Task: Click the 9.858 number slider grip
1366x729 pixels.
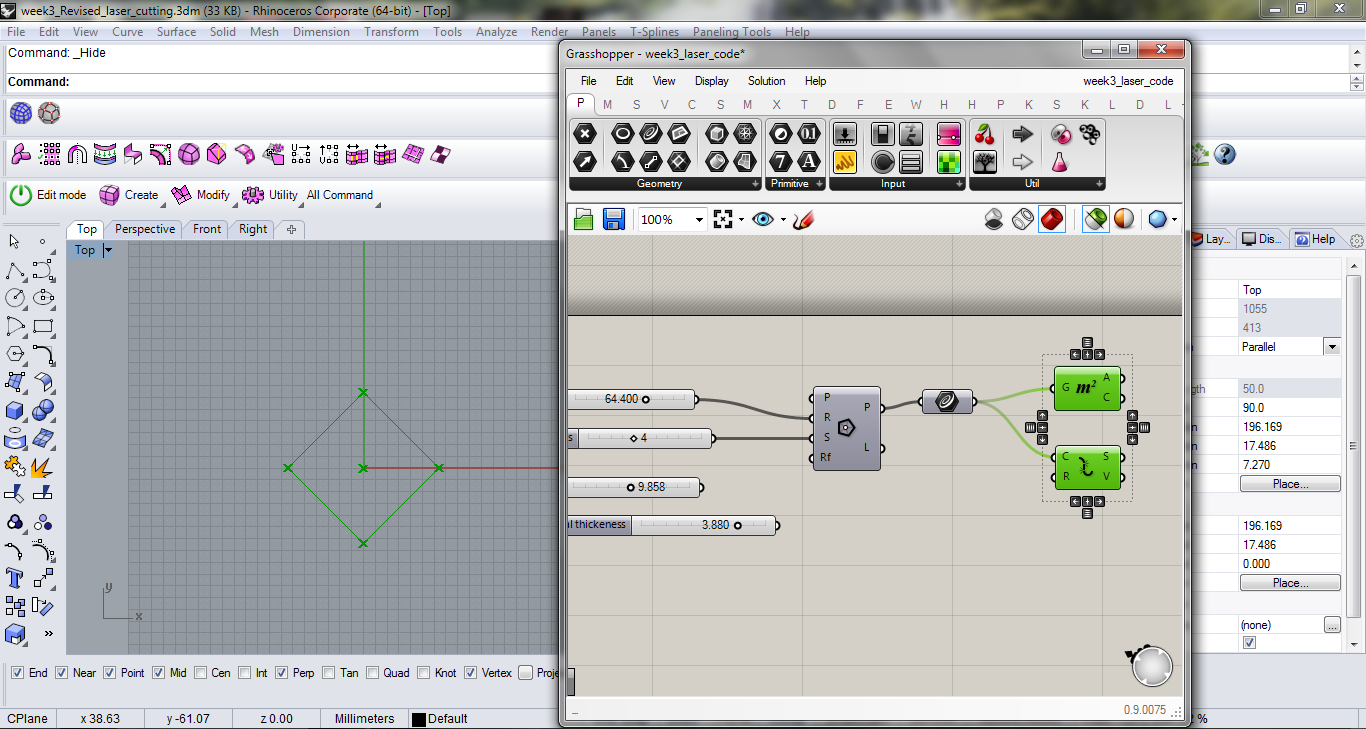Action: pyautogui.click(x=630, y=487)
